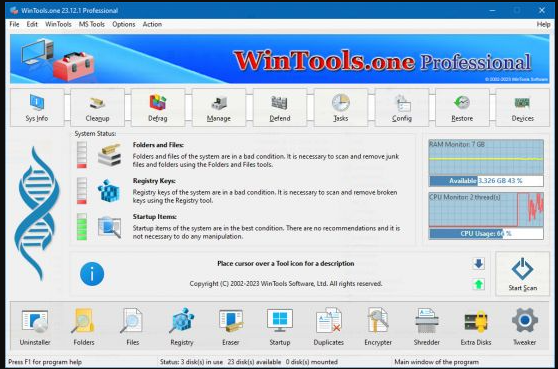This screenshot has width=558, height=369.
Task: Open the WinTools menu
Action: pyautogui.click(x=58, y=24)
